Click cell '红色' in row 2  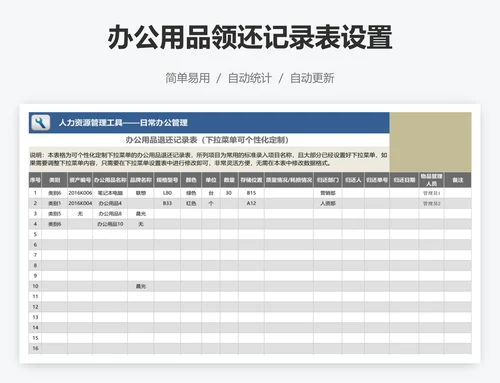(x=191, y=203)
